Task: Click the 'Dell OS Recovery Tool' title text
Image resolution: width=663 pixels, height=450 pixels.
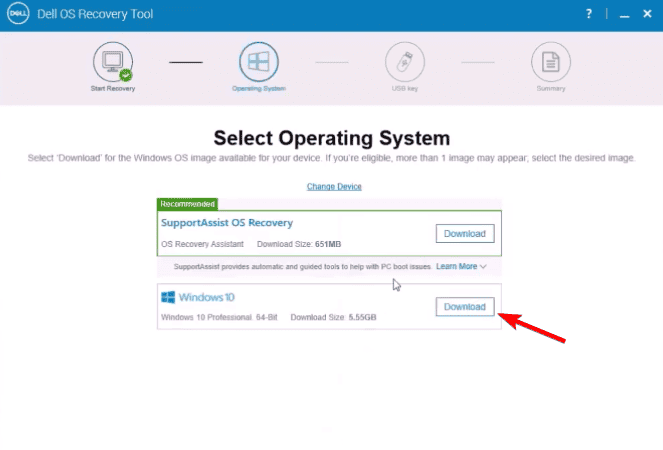Action: [x=95, y=14]
